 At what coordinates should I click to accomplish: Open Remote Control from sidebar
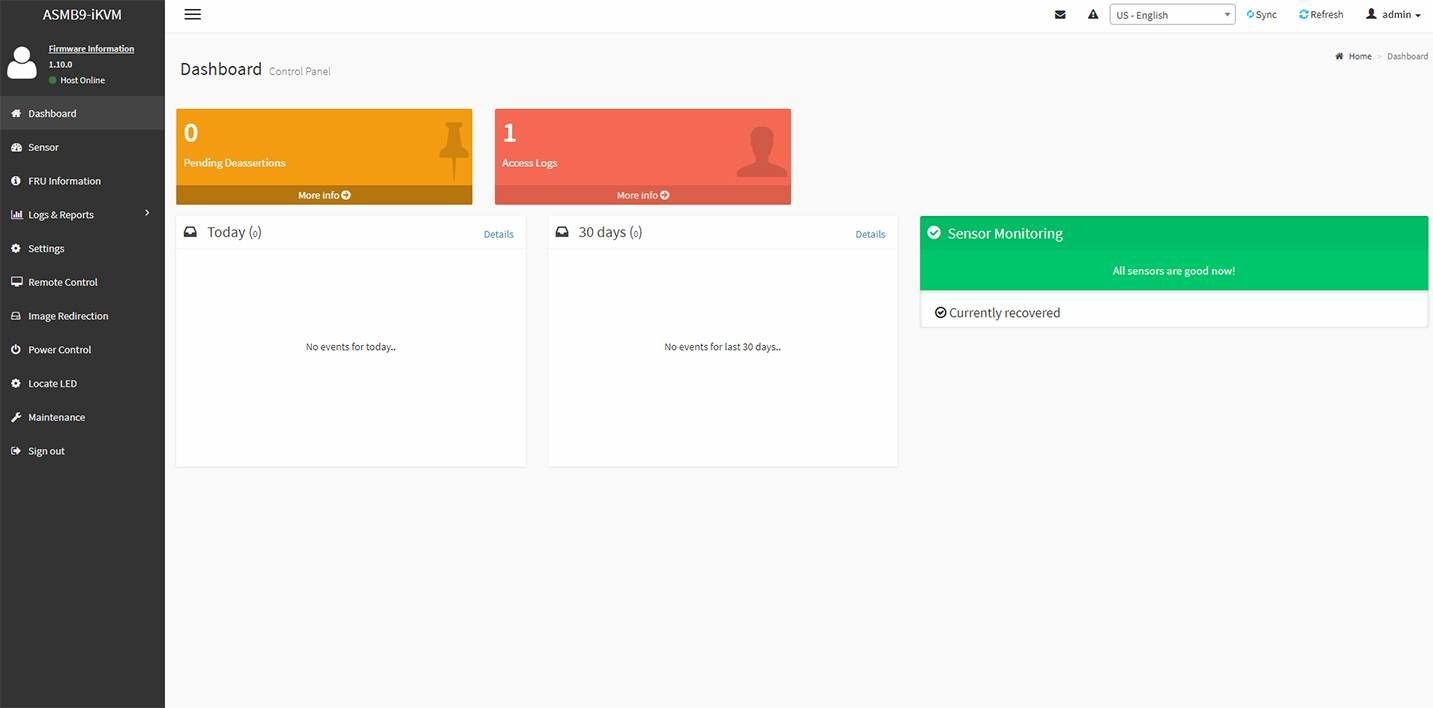[x=62, y=282]
